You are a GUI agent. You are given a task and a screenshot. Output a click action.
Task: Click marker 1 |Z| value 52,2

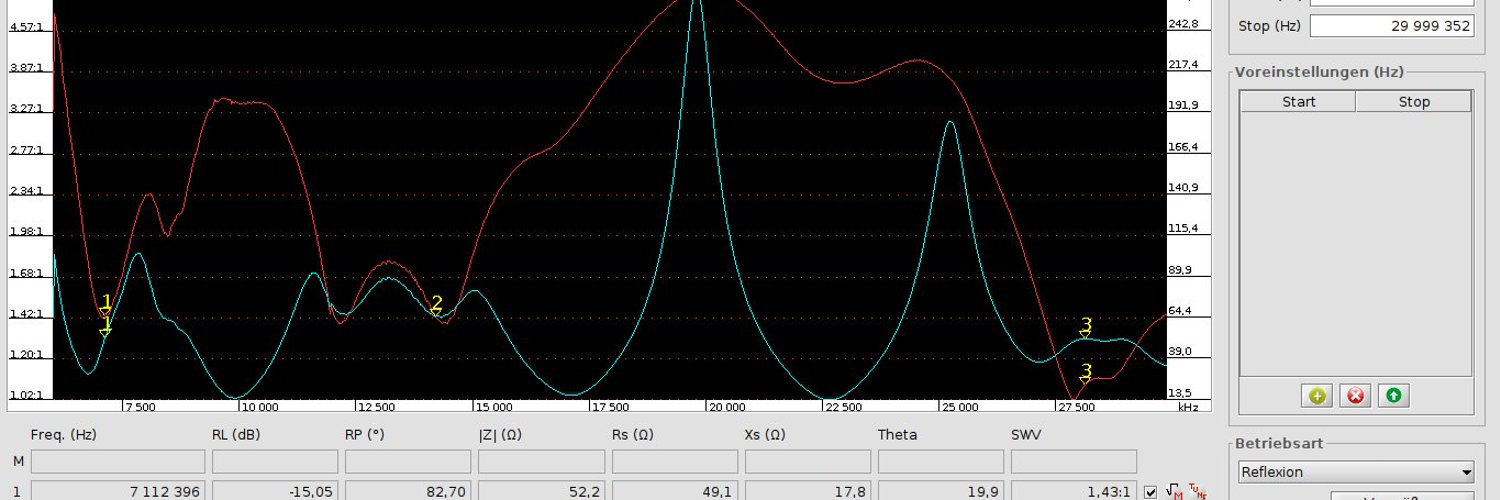(541, 491)
